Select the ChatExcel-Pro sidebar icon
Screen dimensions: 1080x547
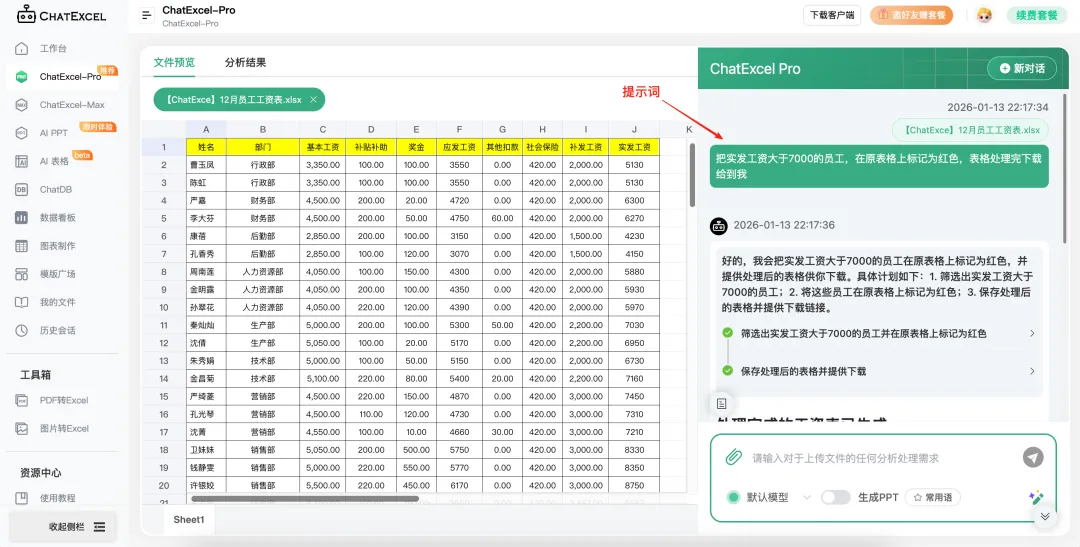(x=22, y=77)
